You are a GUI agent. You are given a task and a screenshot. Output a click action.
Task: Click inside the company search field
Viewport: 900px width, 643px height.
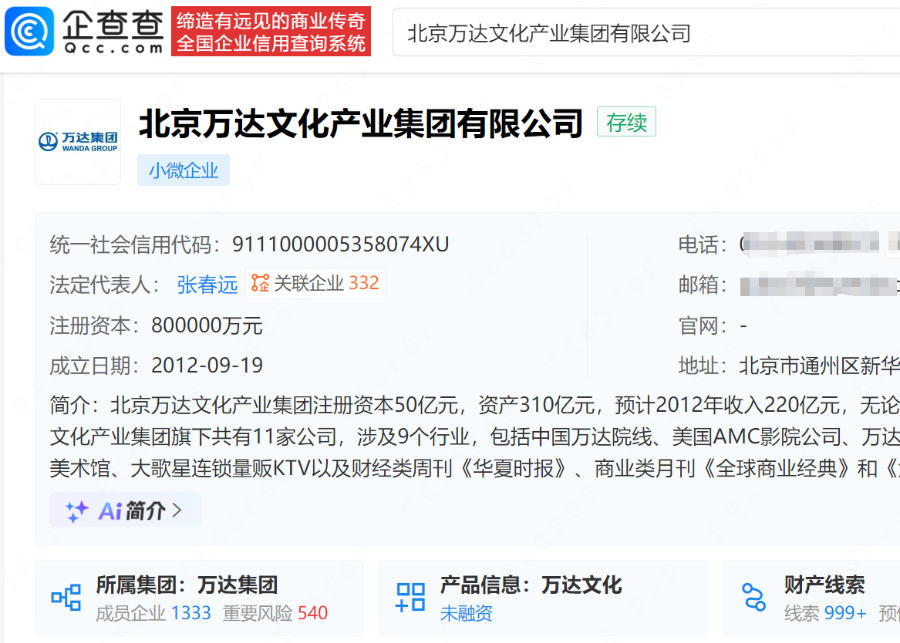640,33
